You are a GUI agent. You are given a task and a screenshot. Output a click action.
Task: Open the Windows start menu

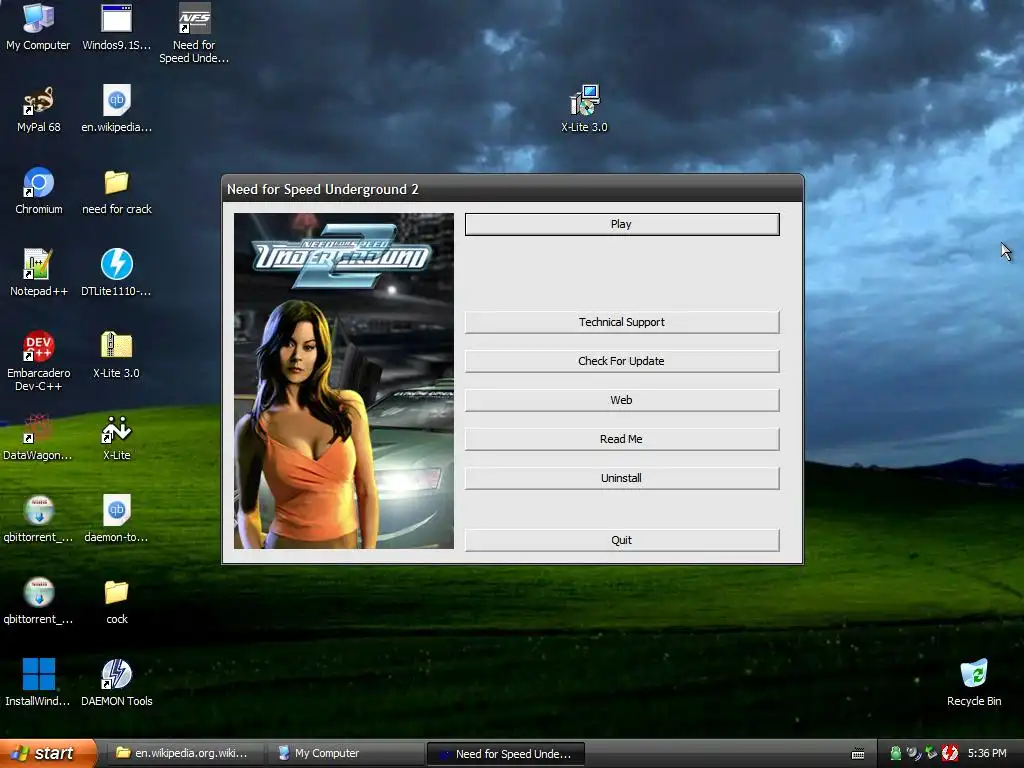[48, 754]
